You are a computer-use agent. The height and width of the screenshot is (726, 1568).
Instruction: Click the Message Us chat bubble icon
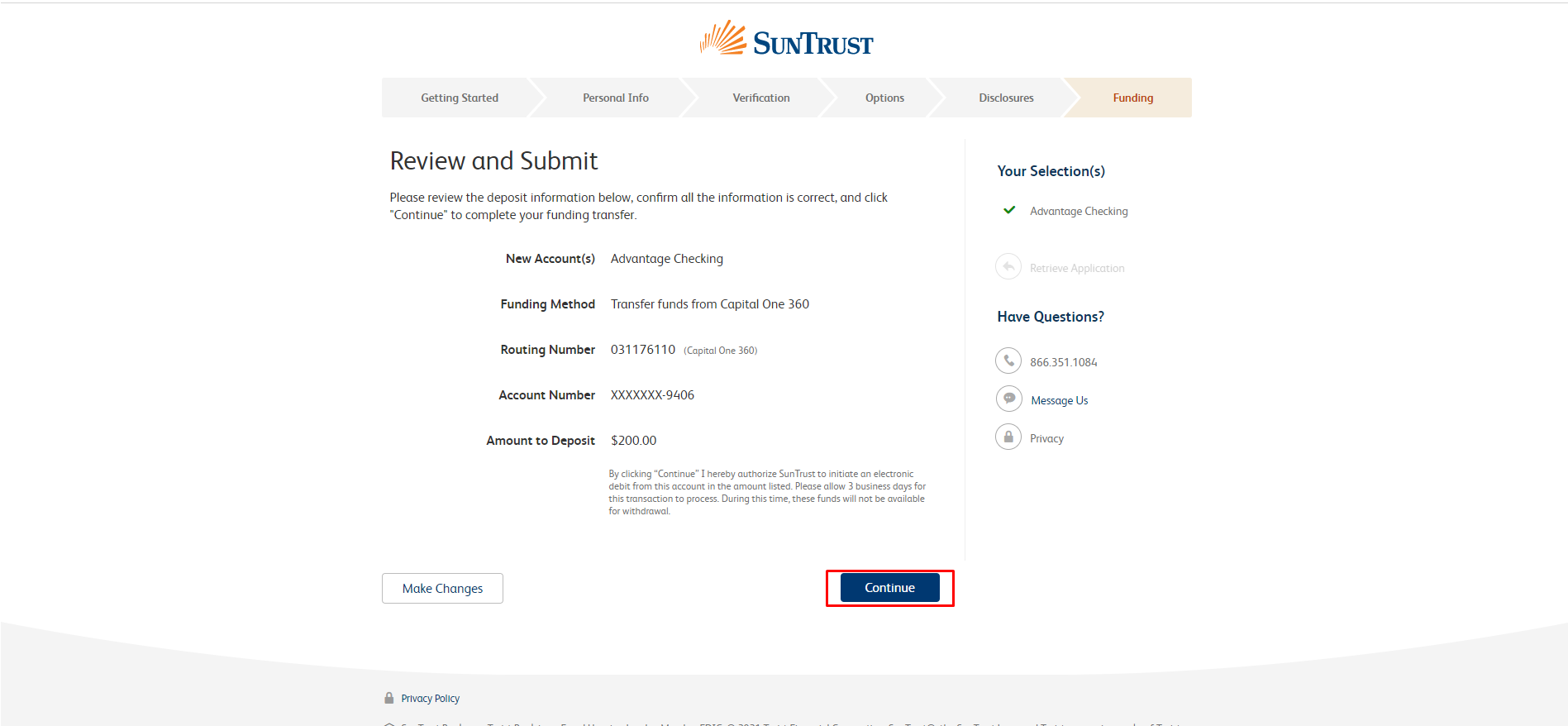(x=1008, y=399)
